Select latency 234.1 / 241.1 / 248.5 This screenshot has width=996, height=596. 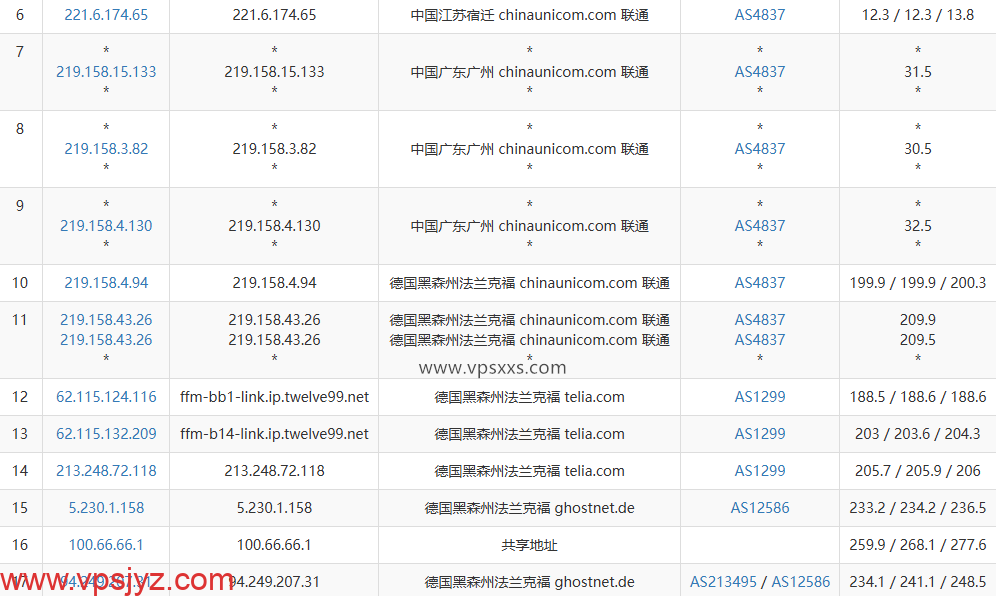(x=917, y=581)
